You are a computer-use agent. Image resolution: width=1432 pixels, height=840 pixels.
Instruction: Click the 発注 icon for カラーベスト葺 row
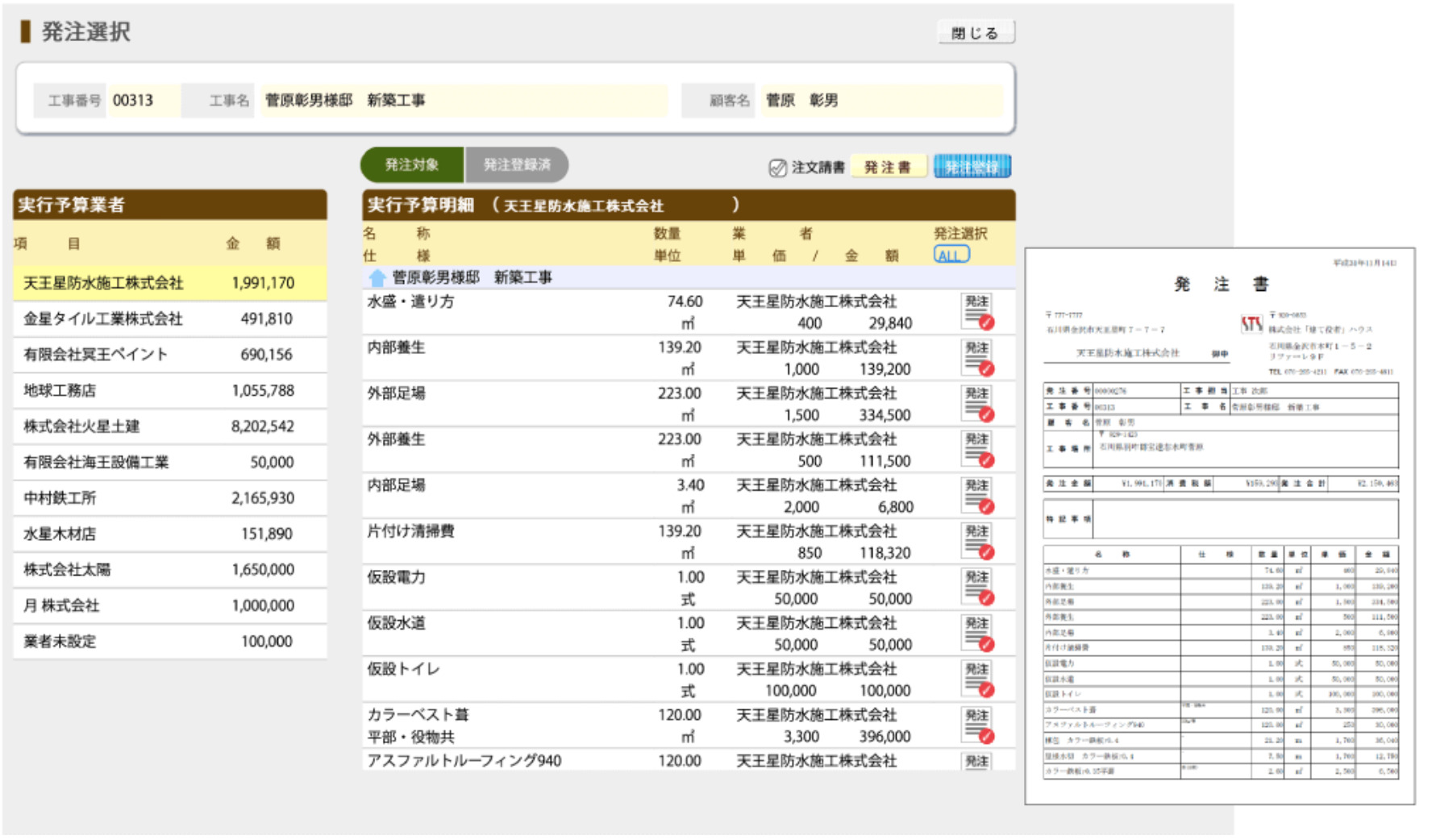[x=977, y=725]
